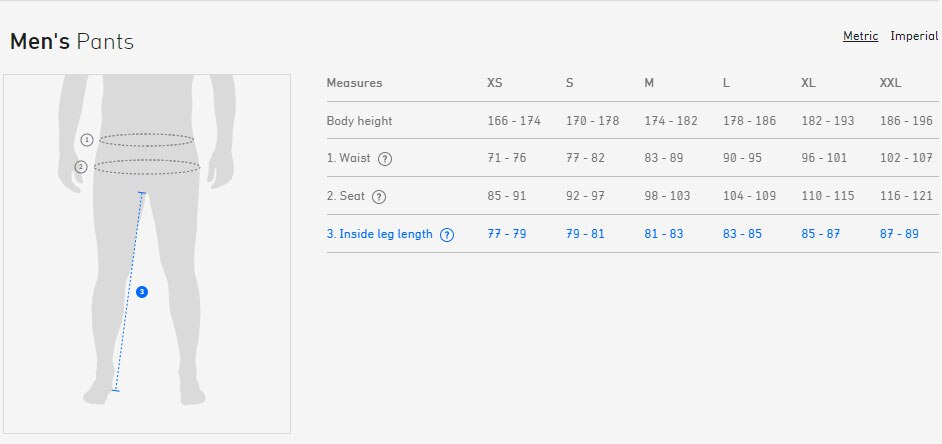Viewport: 942px width, 444px height.
Task: Open the Inside leg length help icon
Action: (447, 235)
